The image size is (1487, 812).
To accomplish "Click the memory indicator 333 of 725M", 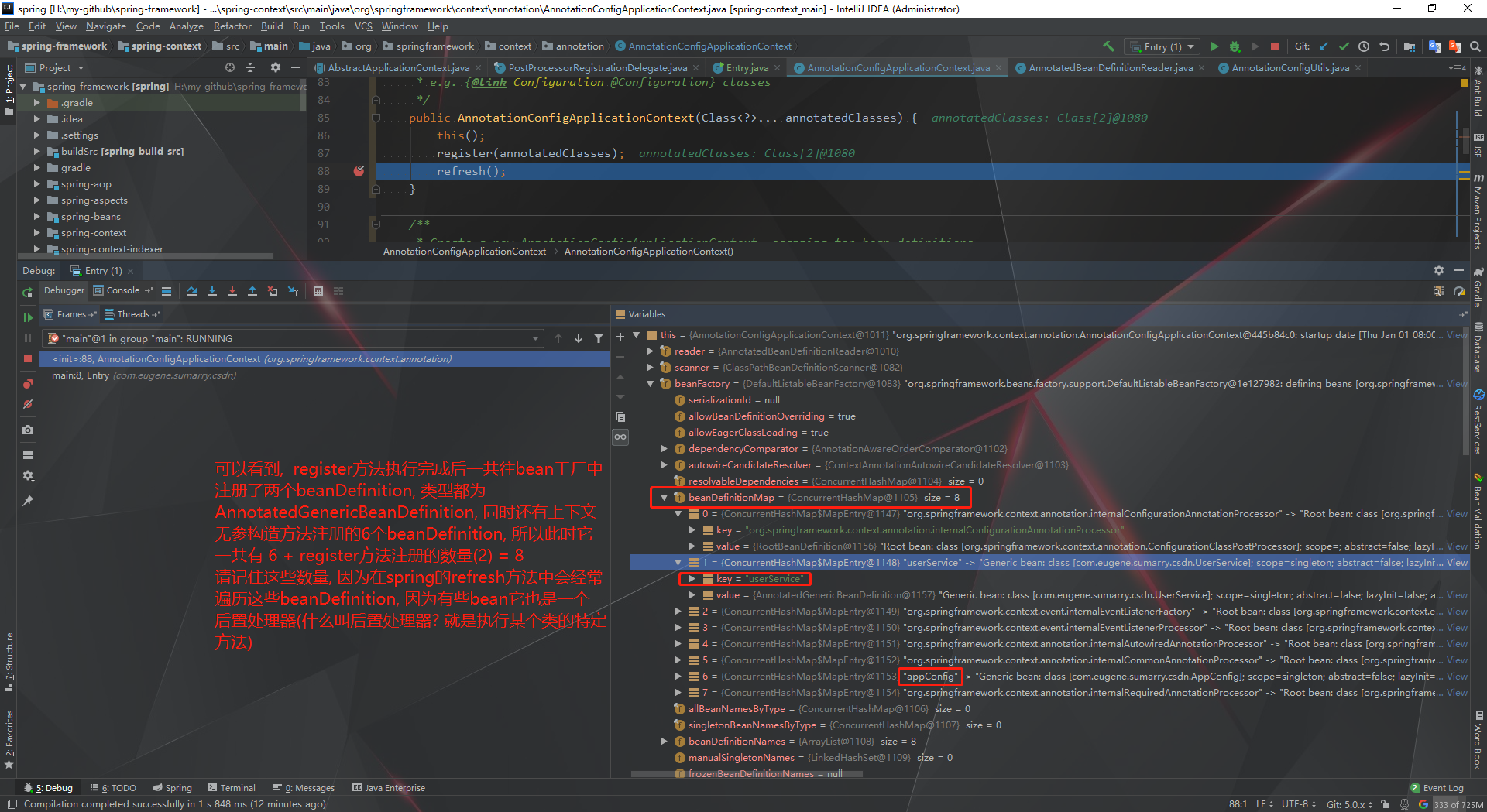I will [x=1459, y=805].
